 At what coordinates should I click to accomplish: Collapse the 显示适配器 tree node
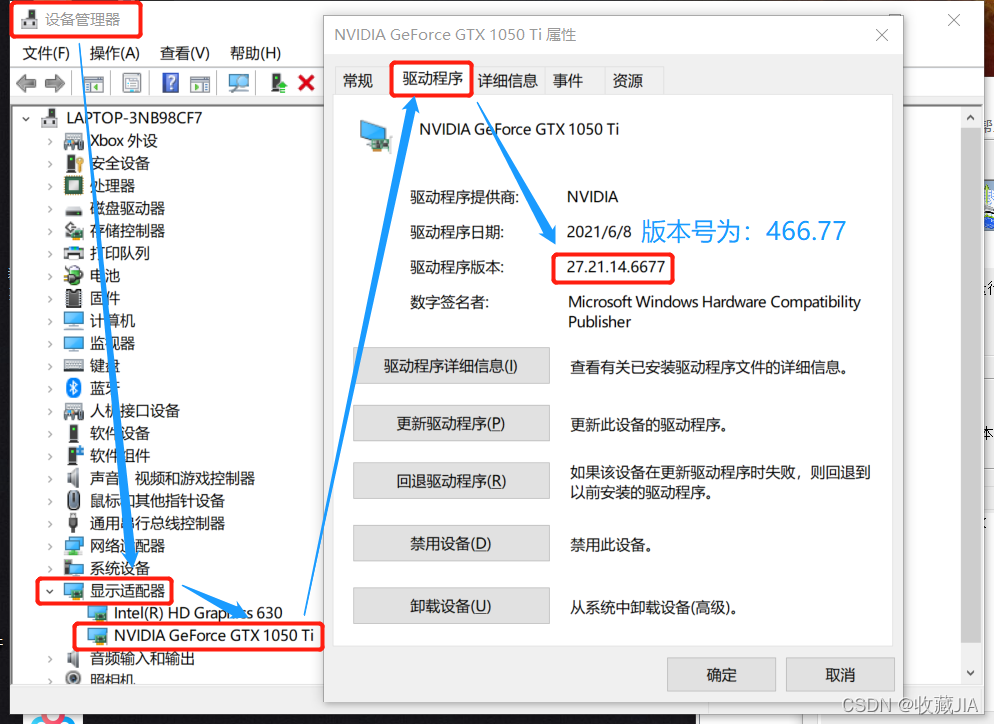click(49, 591)
